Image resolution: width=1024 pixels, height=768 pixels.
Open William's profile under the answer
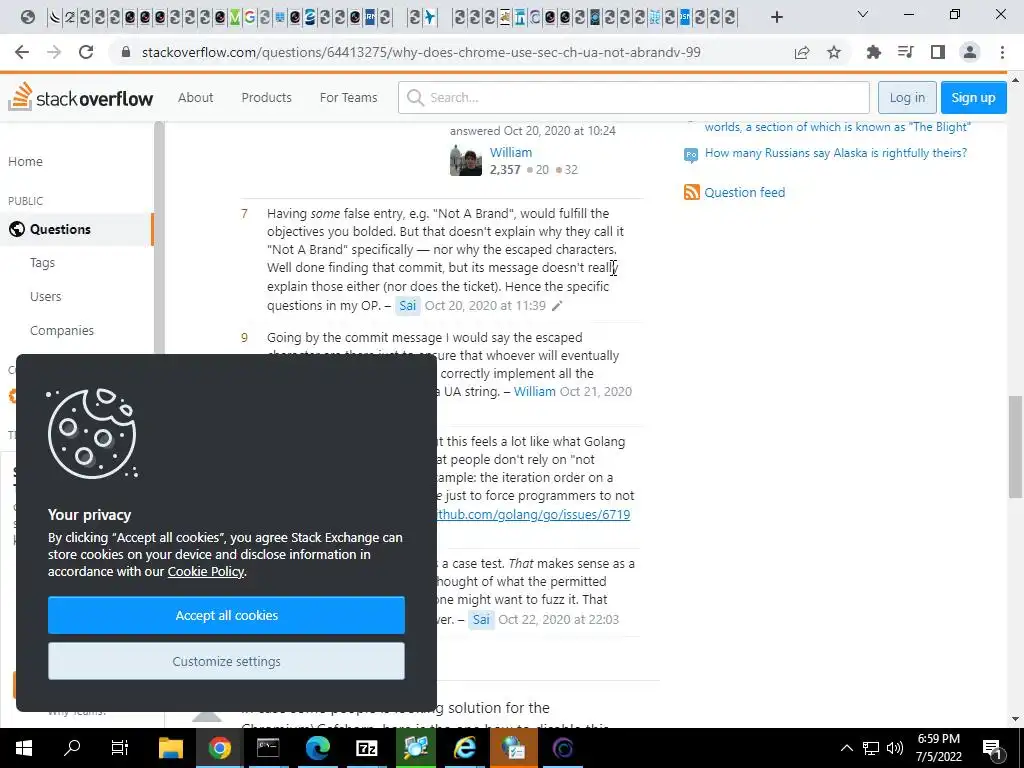click(x=511, y=152)
